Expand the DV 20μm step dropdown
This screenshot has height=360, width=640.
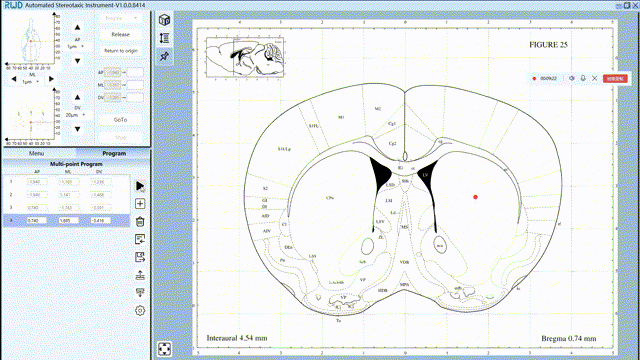[x=76, y=115]
